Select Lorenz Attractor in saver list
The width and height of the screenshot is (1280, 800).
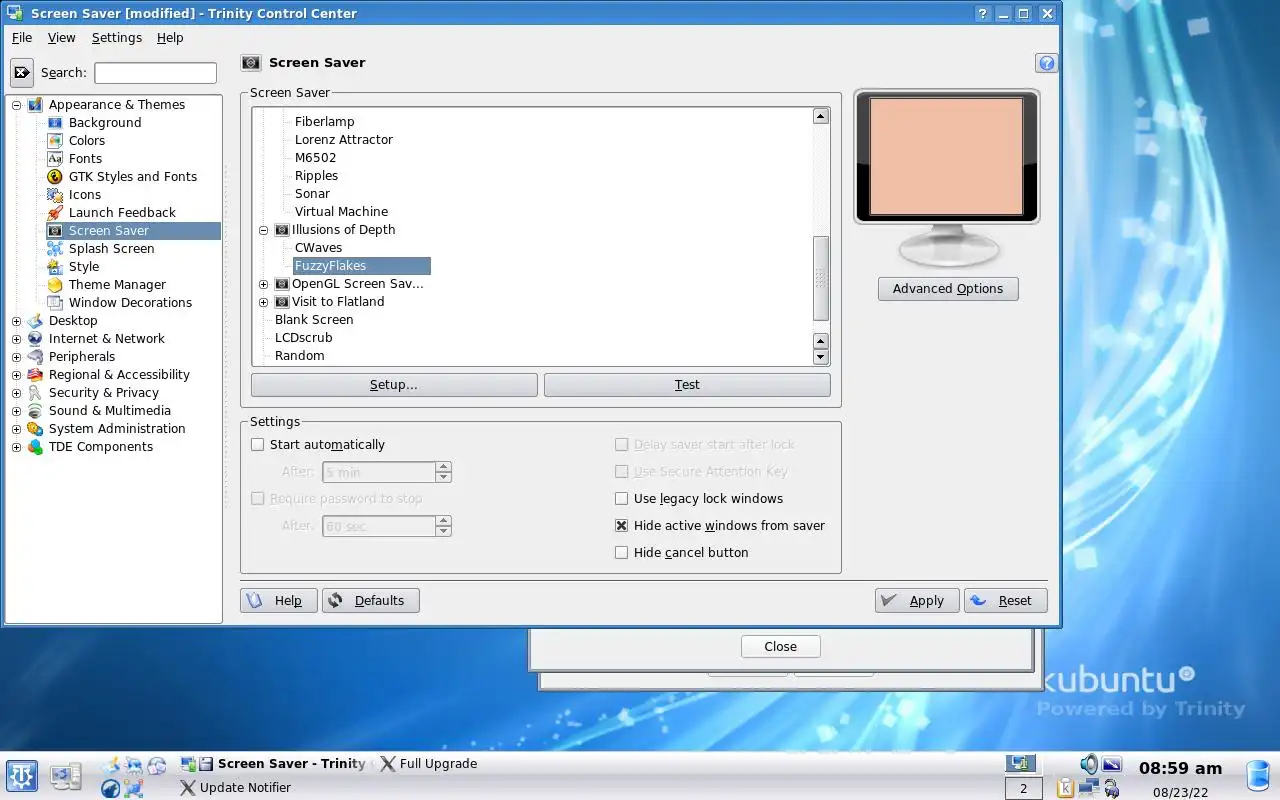coord(344,140)
